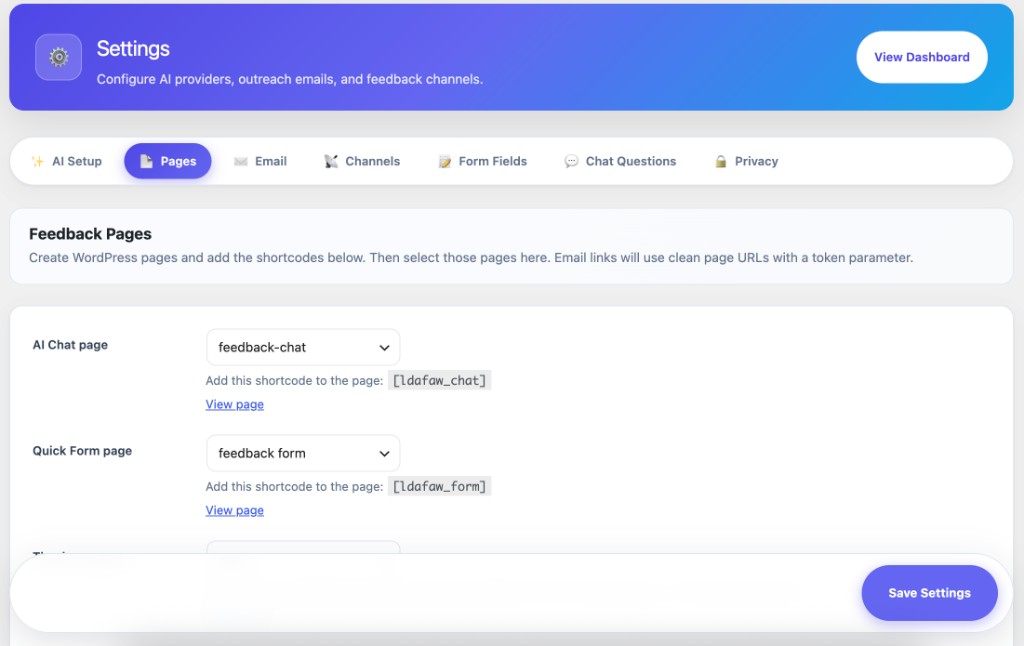1024x646 pixels.
Task: Select the Pages tab label
Action: [x=178, y=161]
